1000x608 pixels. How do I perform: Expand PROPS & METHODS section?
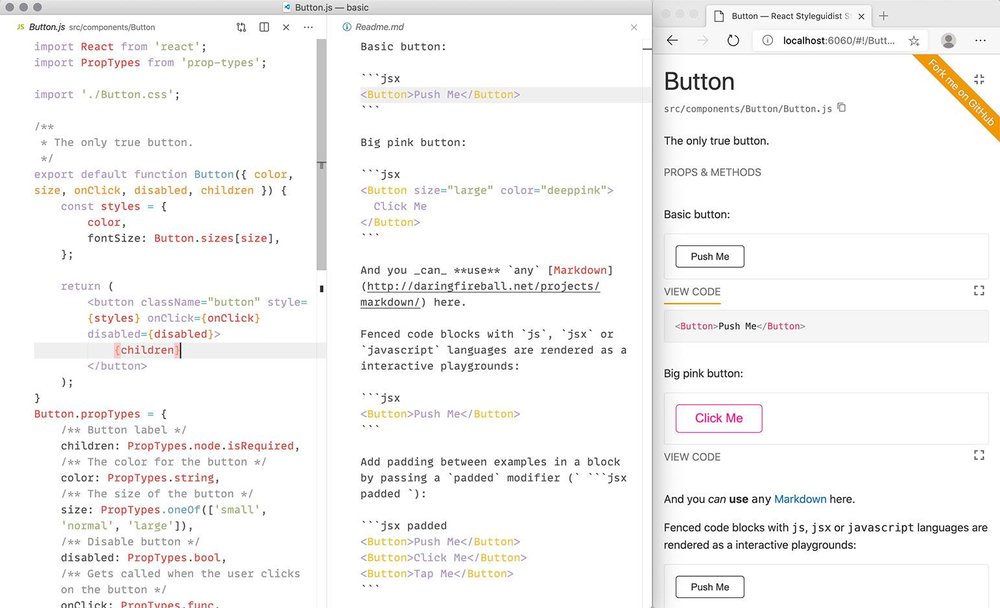(x=712, y=172)
